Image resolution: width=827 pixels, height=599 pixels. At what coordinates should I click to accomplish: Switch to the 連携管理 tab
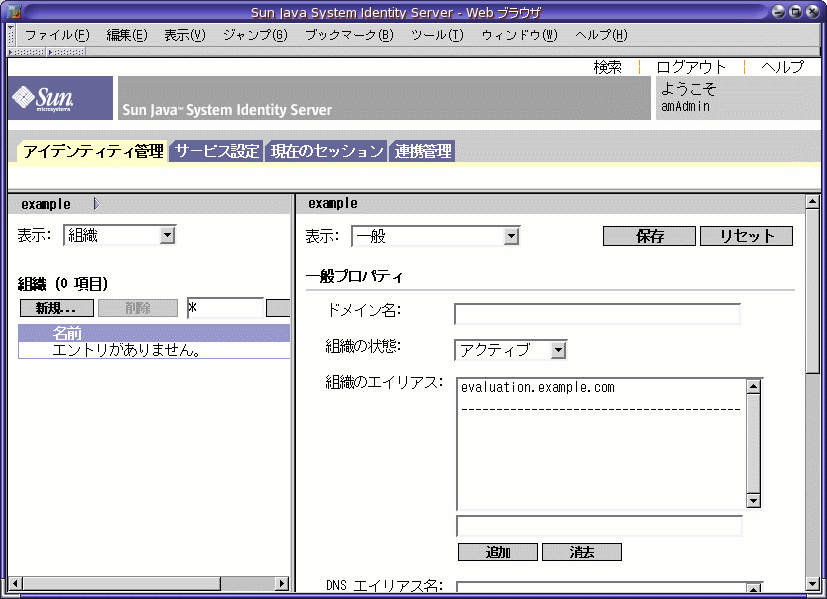coord(422,151)
